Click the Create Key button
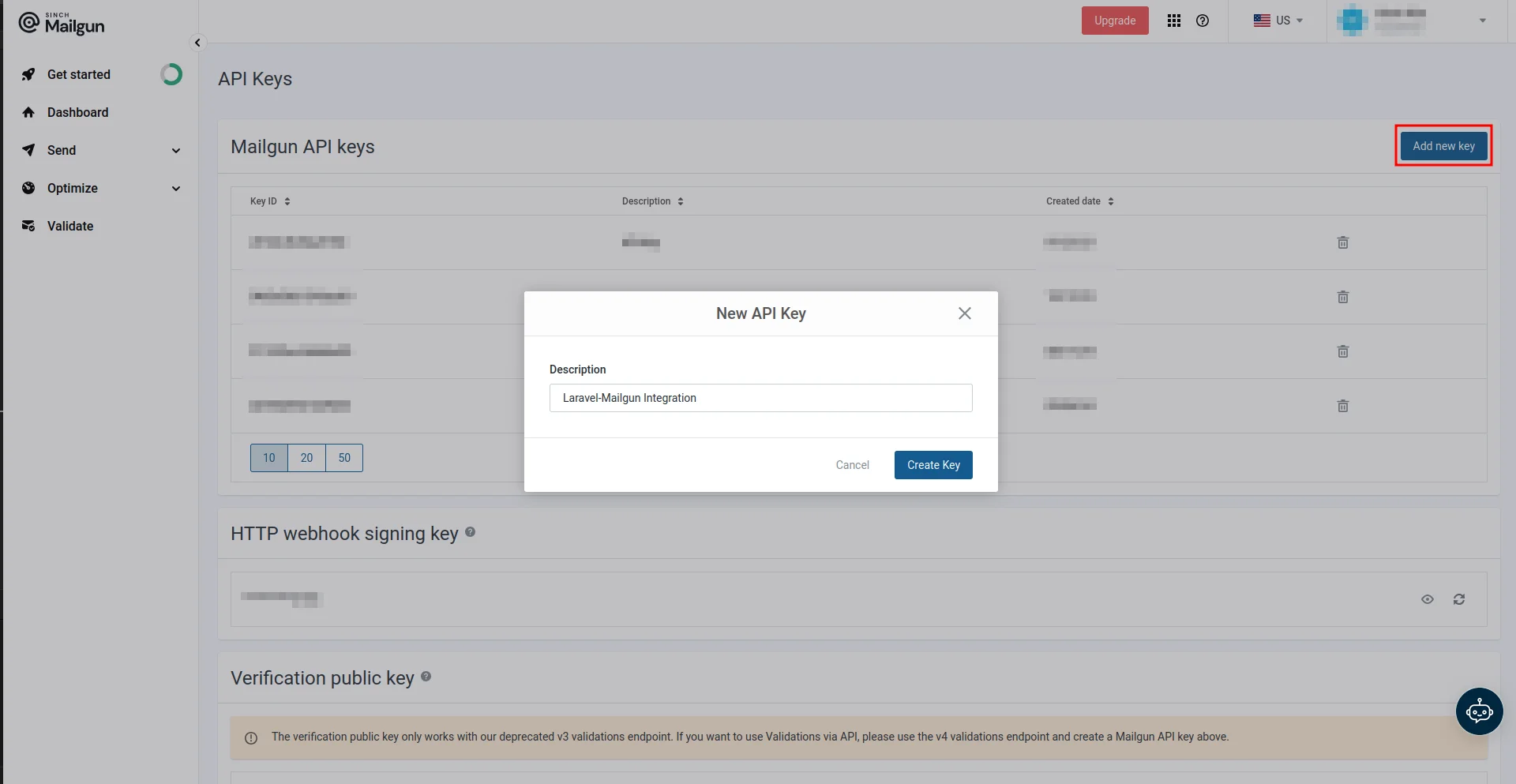 933,465
